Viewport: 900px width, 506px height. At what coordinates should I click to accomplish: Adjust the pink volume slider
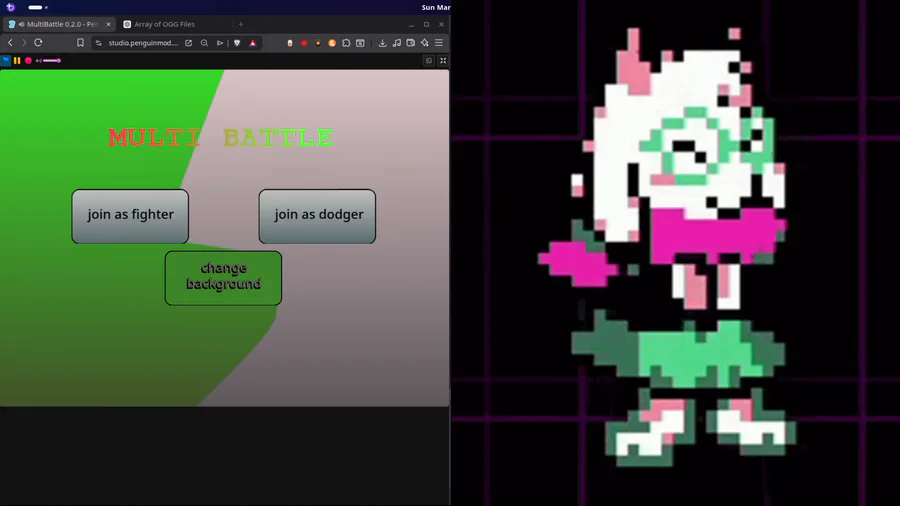pos(52,60)
